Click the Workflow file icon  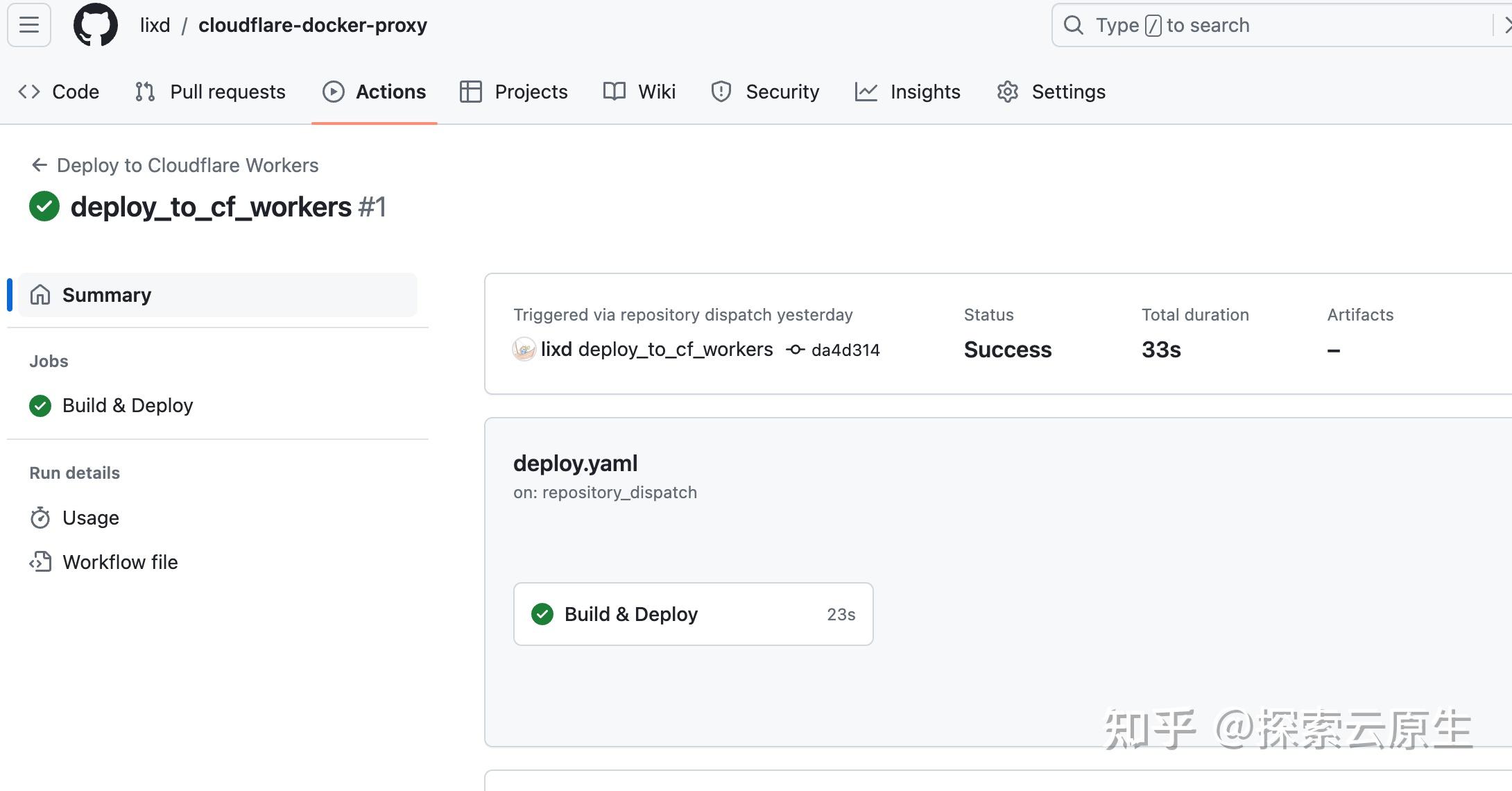(40, 561)
